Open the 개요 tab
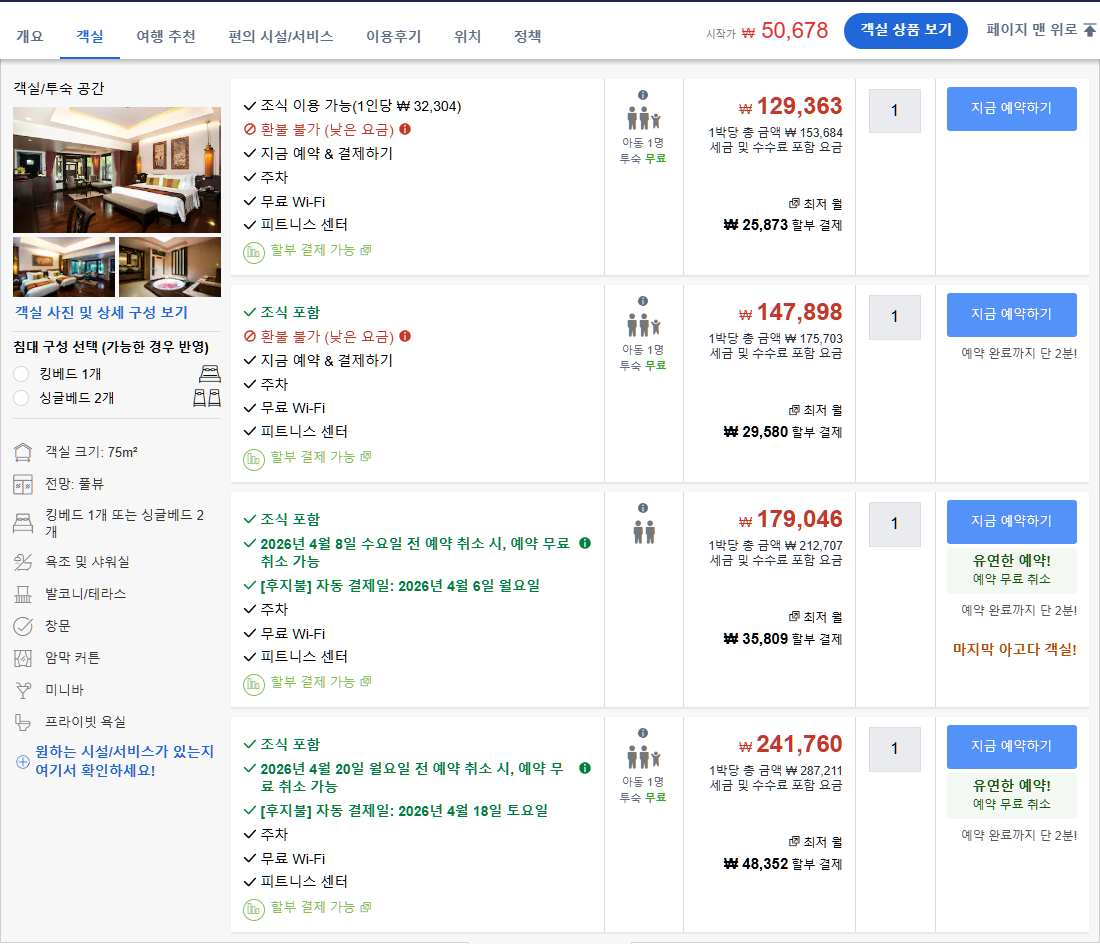 coord(29,36)
